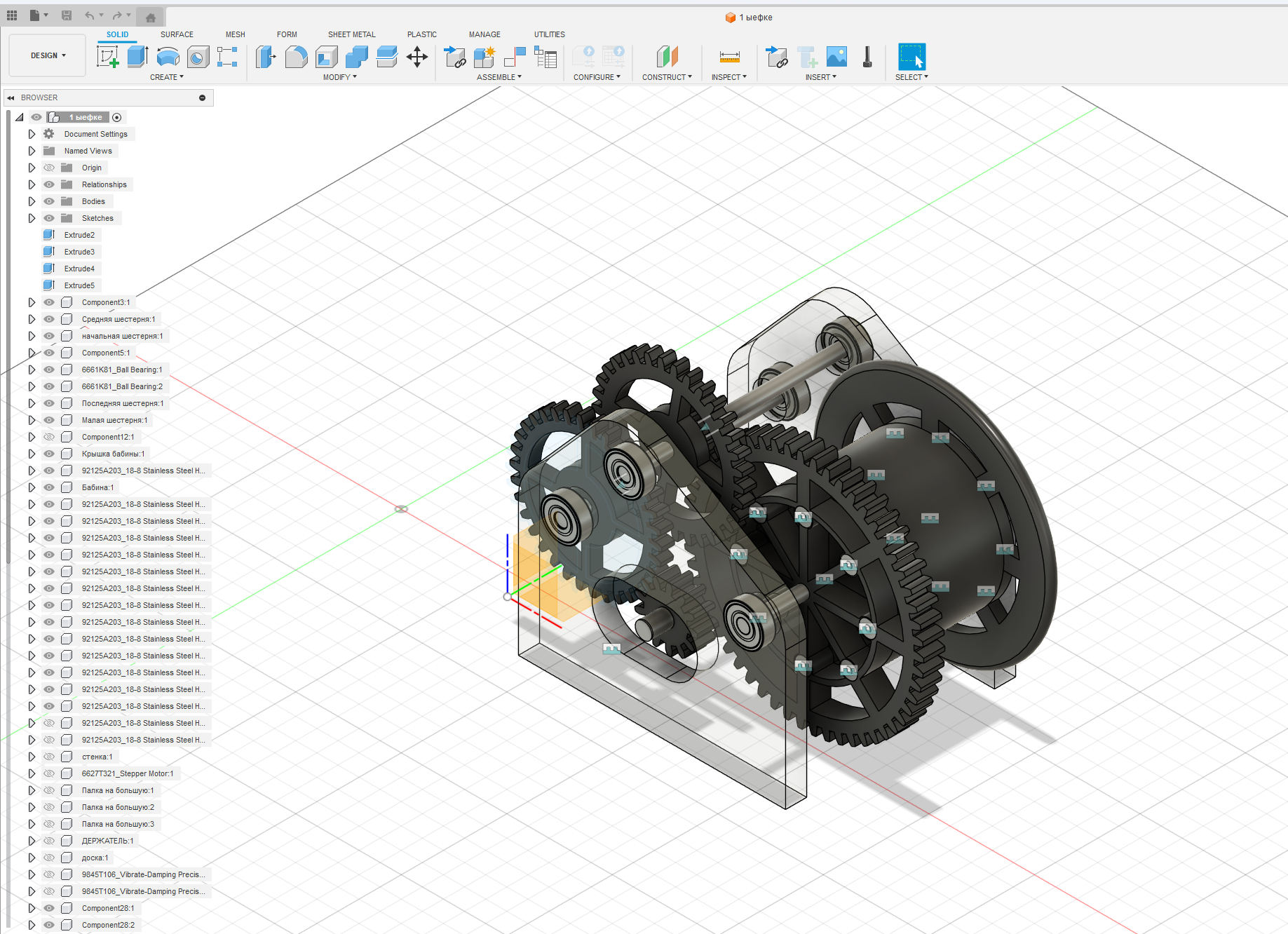Image resolution: width=1288 pixels, height=934 pixels.
Task: Select the Create Sketch tool
Action: [x=107, y=57]
